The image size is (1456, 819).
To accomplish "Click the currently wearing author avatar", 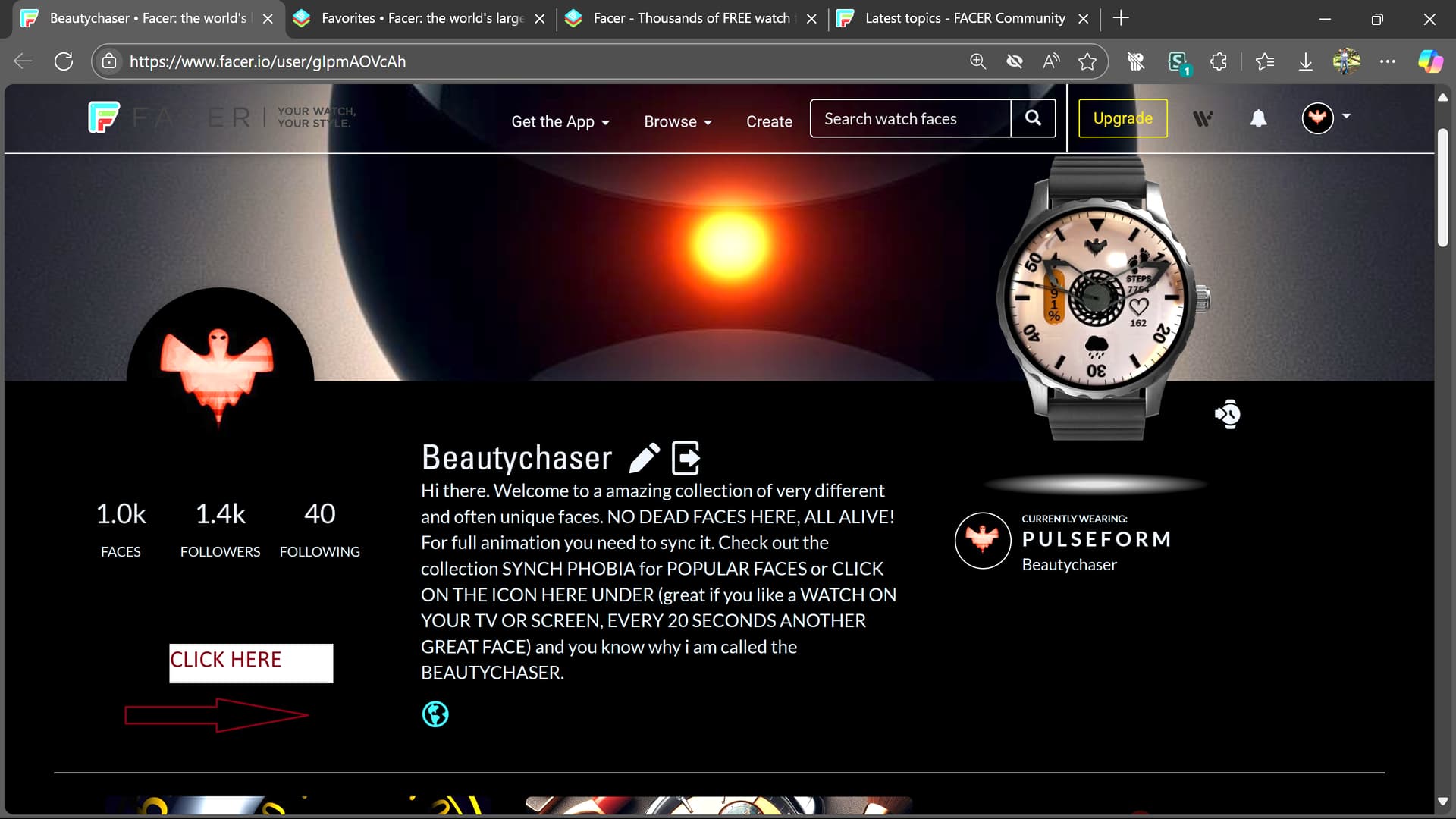I will pyautogui.click(x=983, y=540).
